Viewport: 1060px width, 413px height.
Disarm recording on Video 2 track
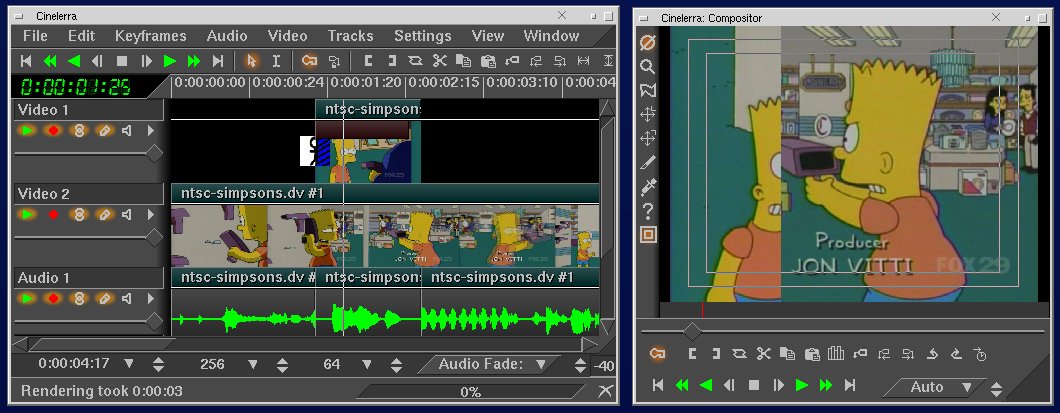pyautogui.click(x=53, y=214)
